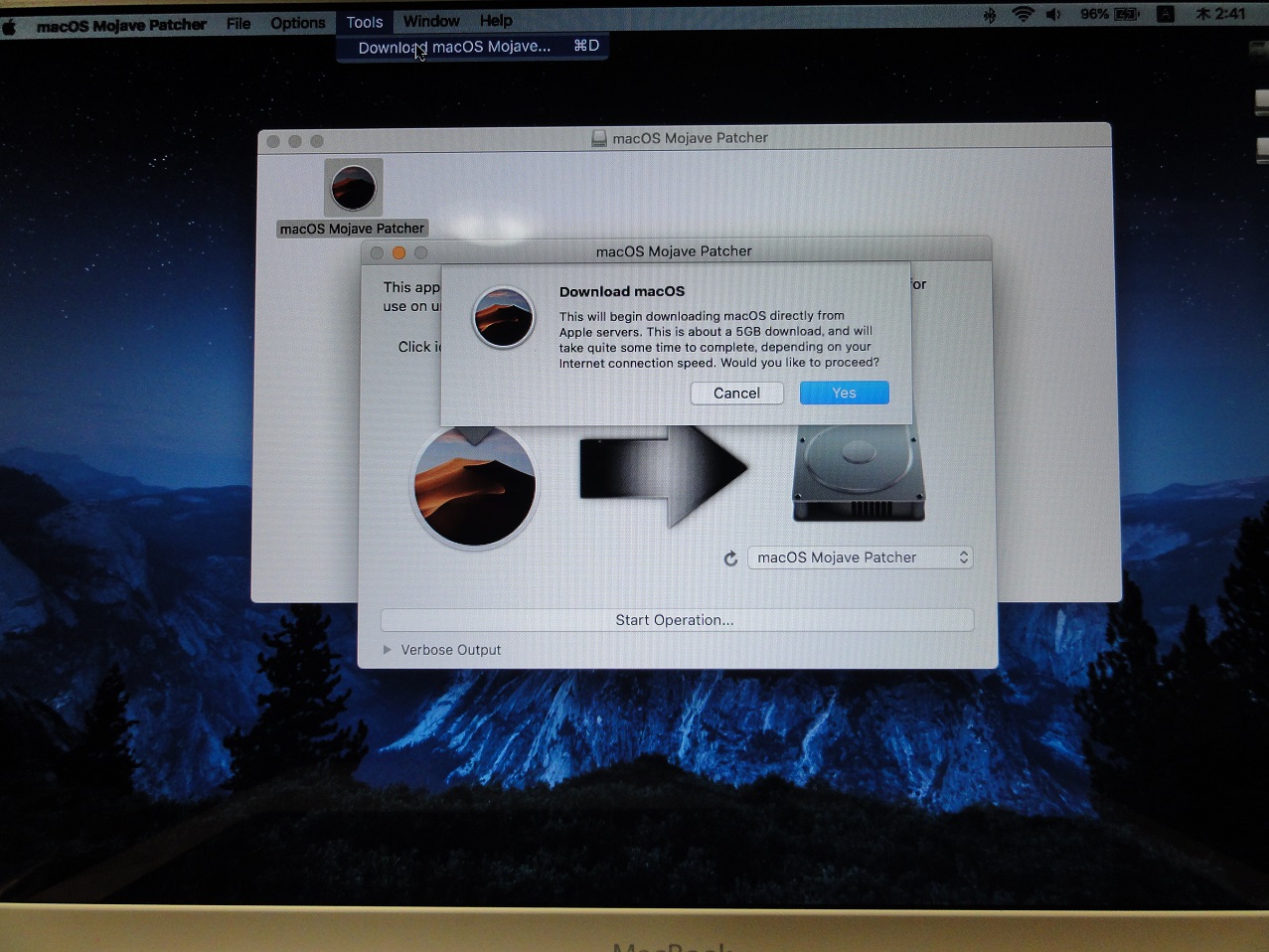Screen dimensions: 1269x952
Task: Click the macOS Mojave Patcher label under app icon
Action: click(x=352, y=229)
